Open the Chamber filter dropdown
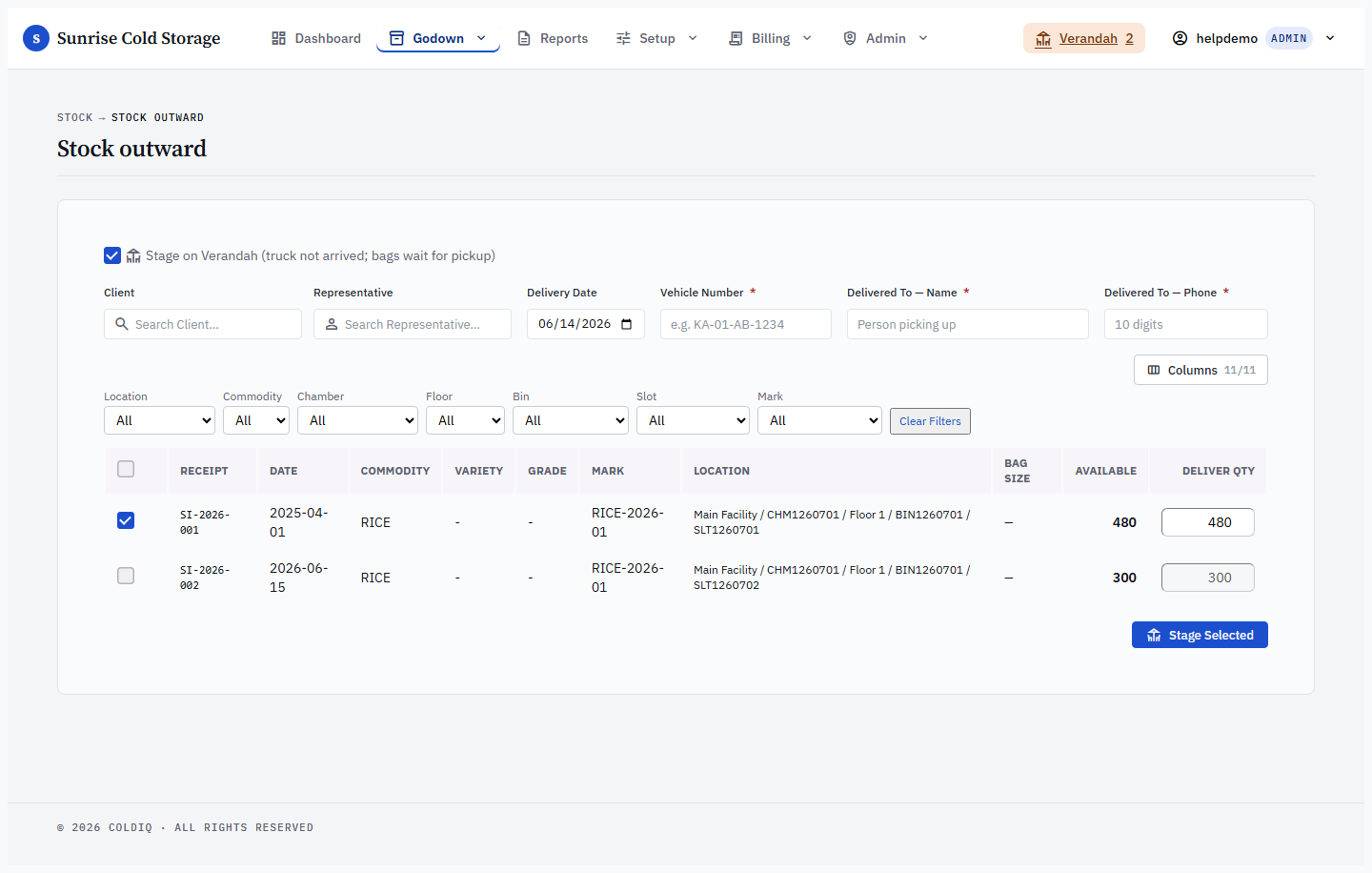 (357, 420)
